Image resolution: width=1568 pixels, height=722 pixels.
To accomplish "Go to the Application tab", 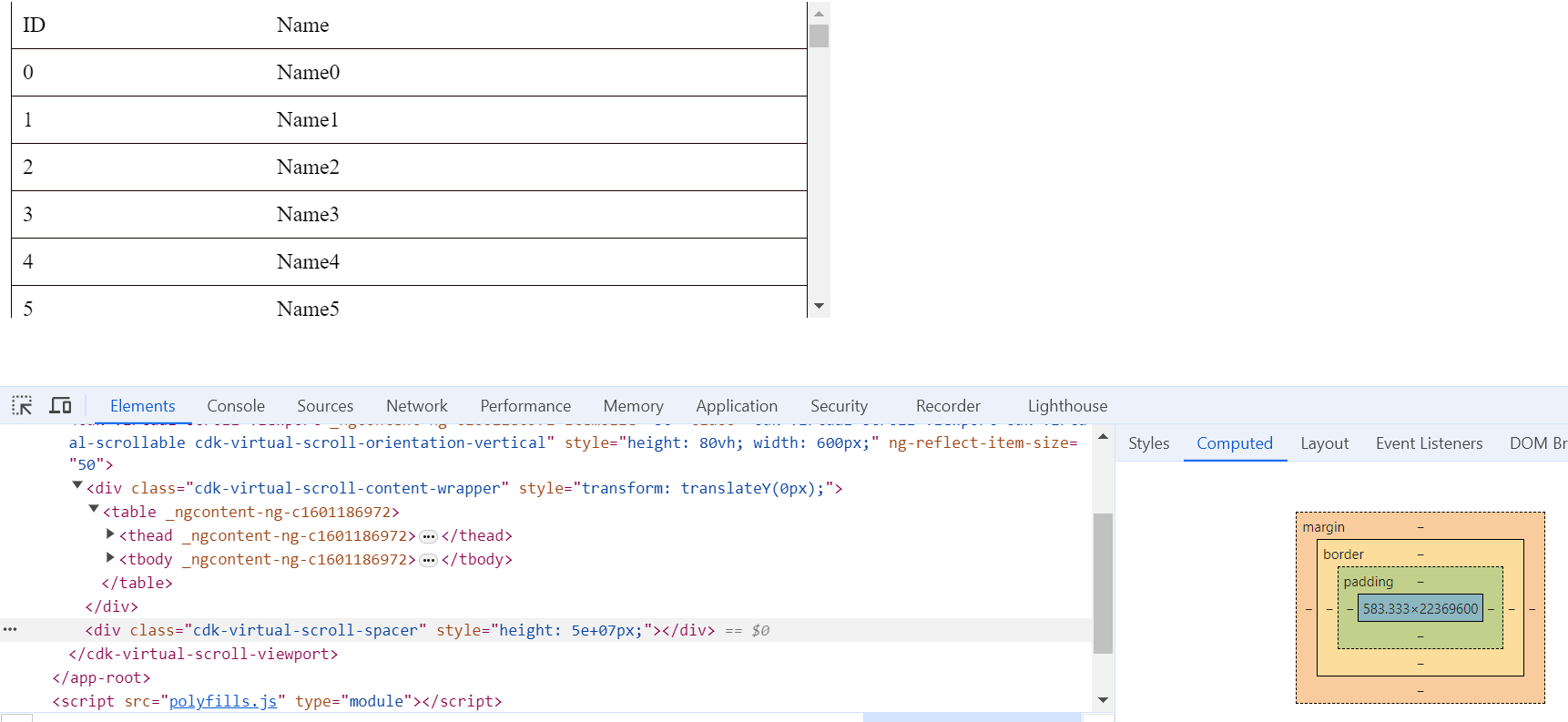I will (737, 406).
